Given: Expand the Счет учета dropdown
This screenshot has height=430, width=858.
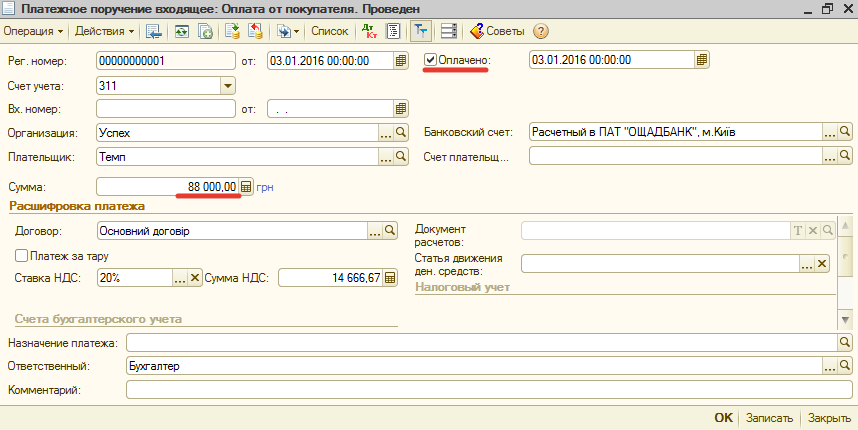Looking at the screenshot, I should [227, 85].
